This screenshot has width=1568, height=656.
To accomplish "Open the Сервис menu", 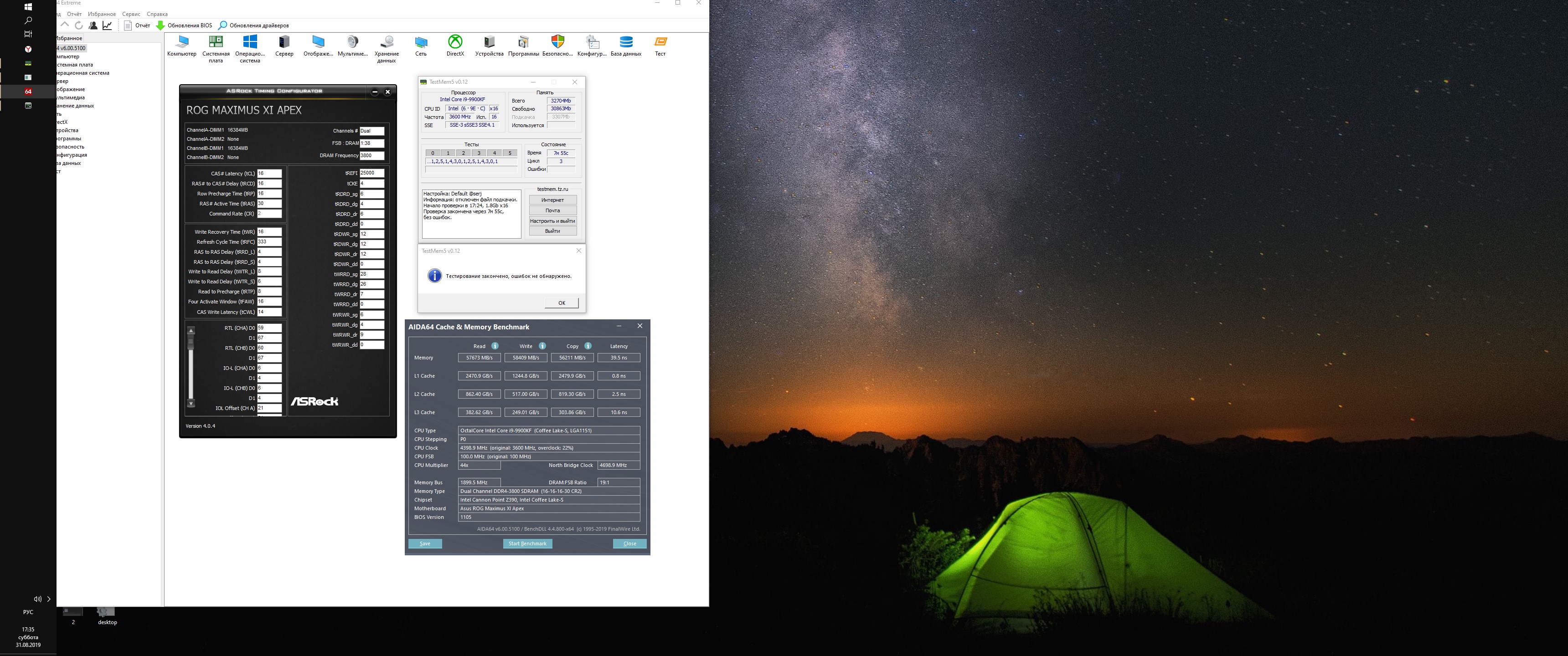I will click(131, 14).
